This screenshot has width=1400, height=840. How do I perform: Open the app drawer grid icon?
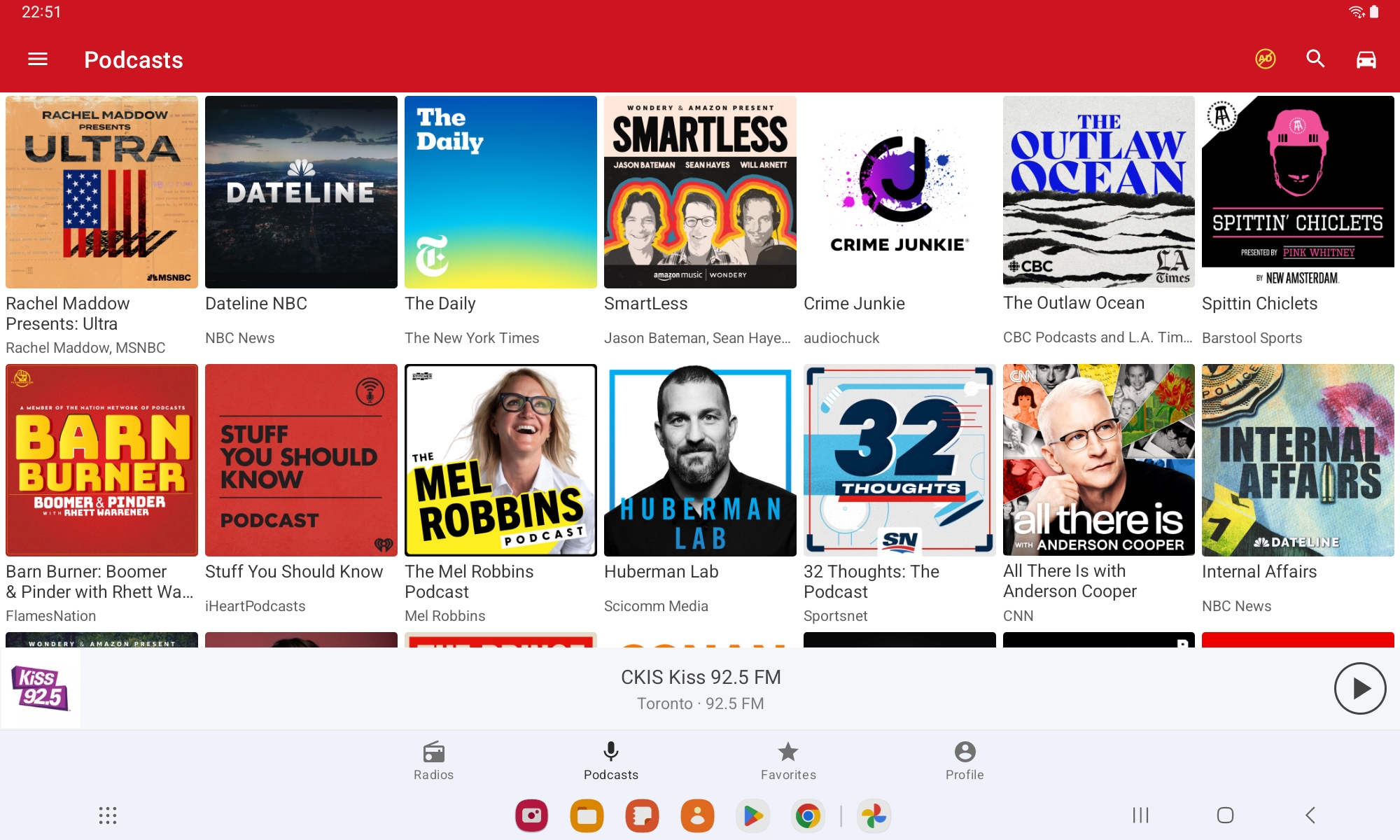pyautogui.click(x=107, y=815)
